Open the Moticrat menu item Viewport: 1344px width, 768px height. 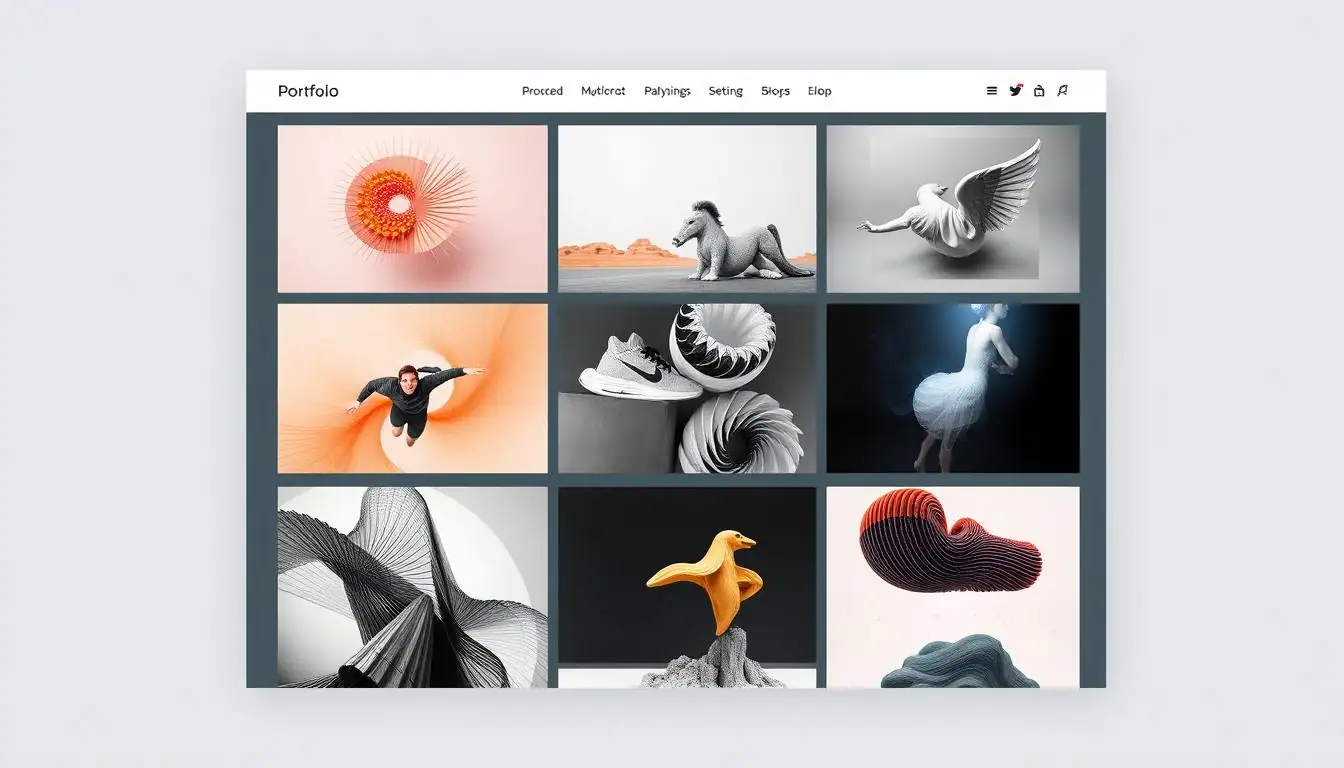603,91
